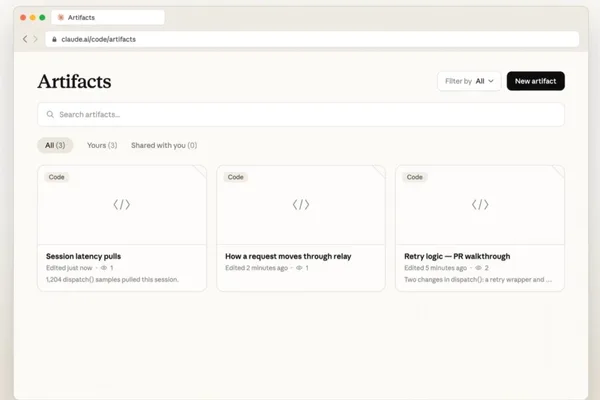Screen dimensions: 600x400
Task: Click the address bar lock icon
Action: tap(54, 39)
